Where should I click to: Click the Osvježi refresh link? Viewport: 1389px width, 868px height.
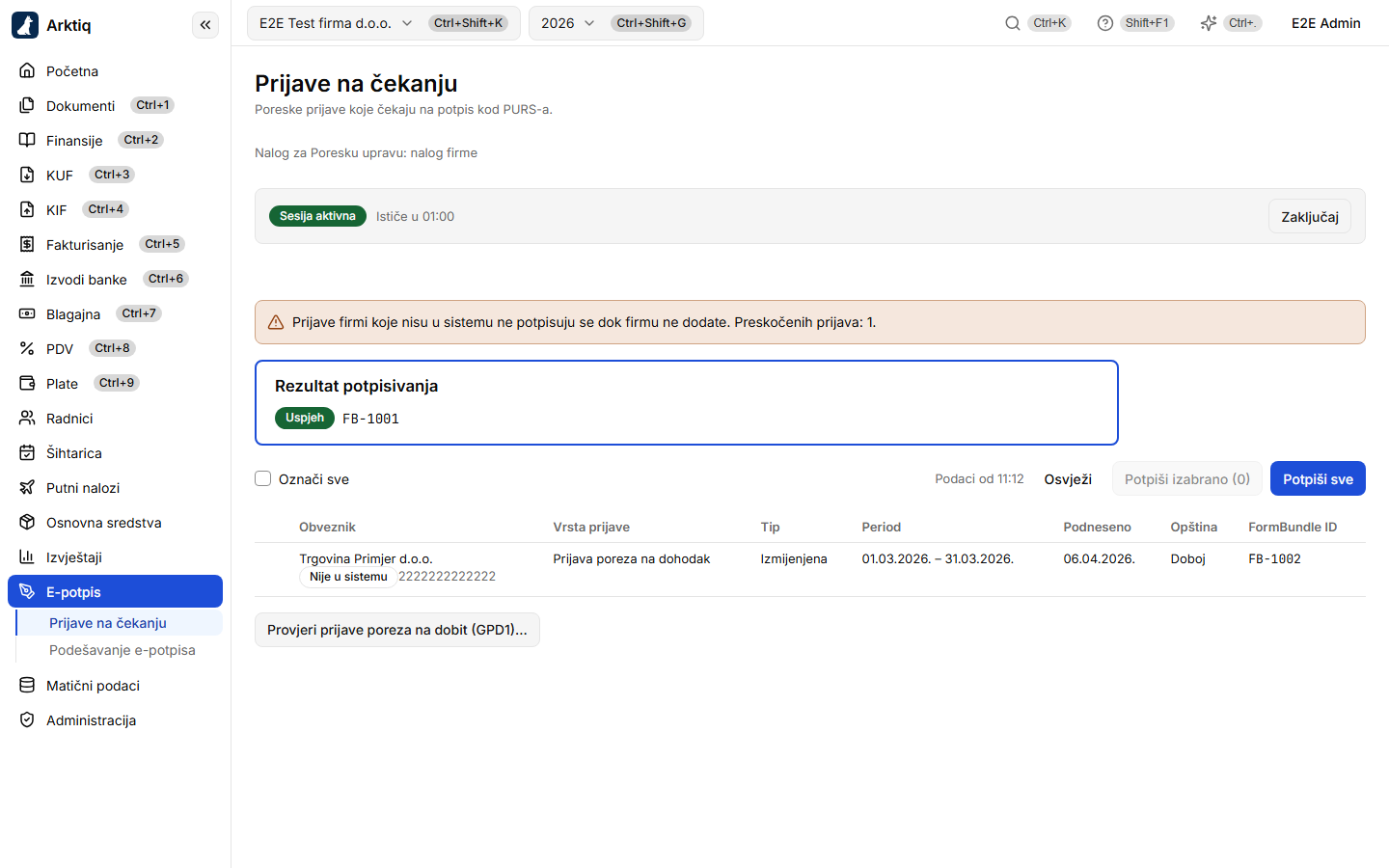pyautogui.click(x=1068, y=479)
